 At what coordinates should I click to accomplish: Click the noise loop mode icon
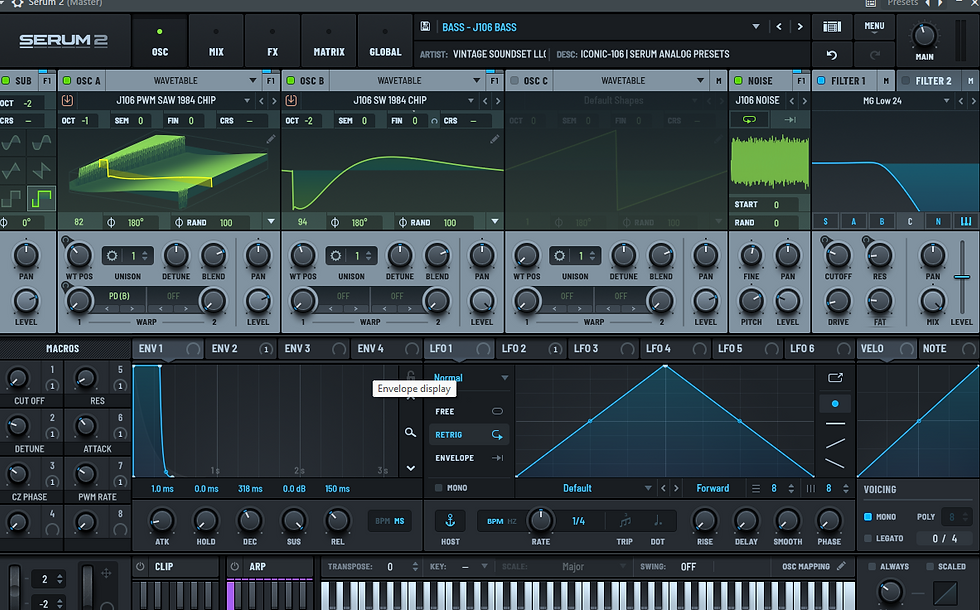[749, 119]
